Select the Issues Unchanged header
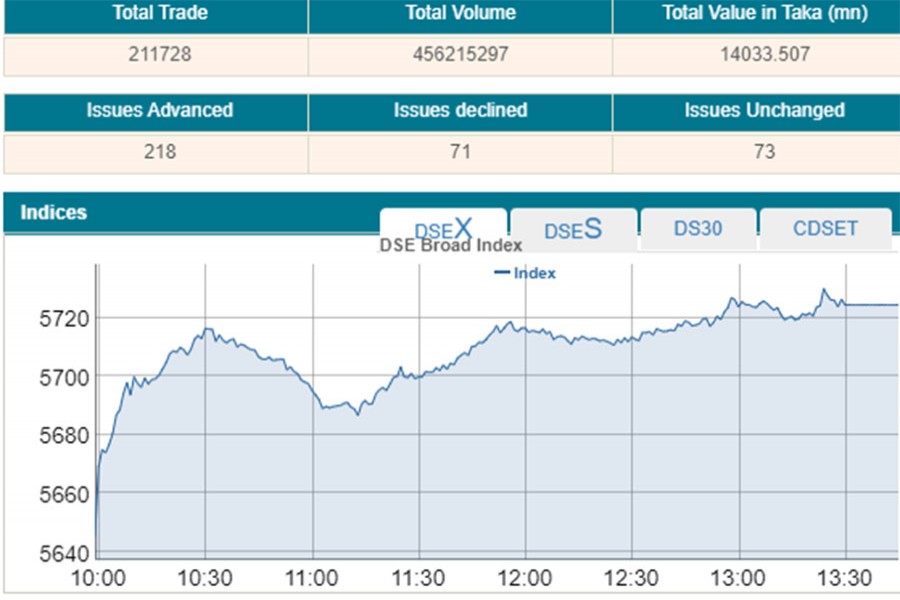Image resolution: width=900 pixels, height=600 pixels. 765,110
